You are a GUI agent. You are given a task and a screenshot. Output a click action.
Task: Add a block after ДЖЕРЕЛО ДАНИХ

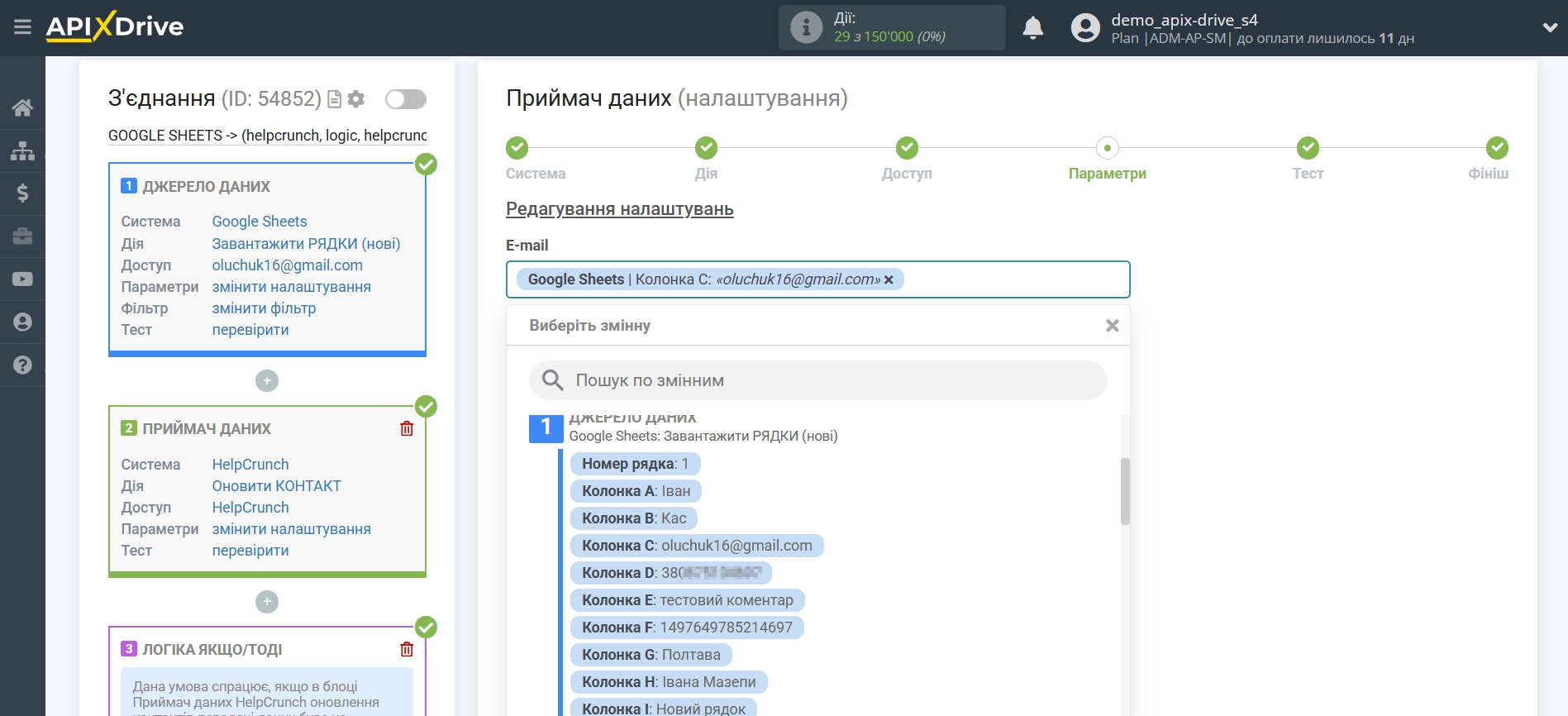point(267,380)
